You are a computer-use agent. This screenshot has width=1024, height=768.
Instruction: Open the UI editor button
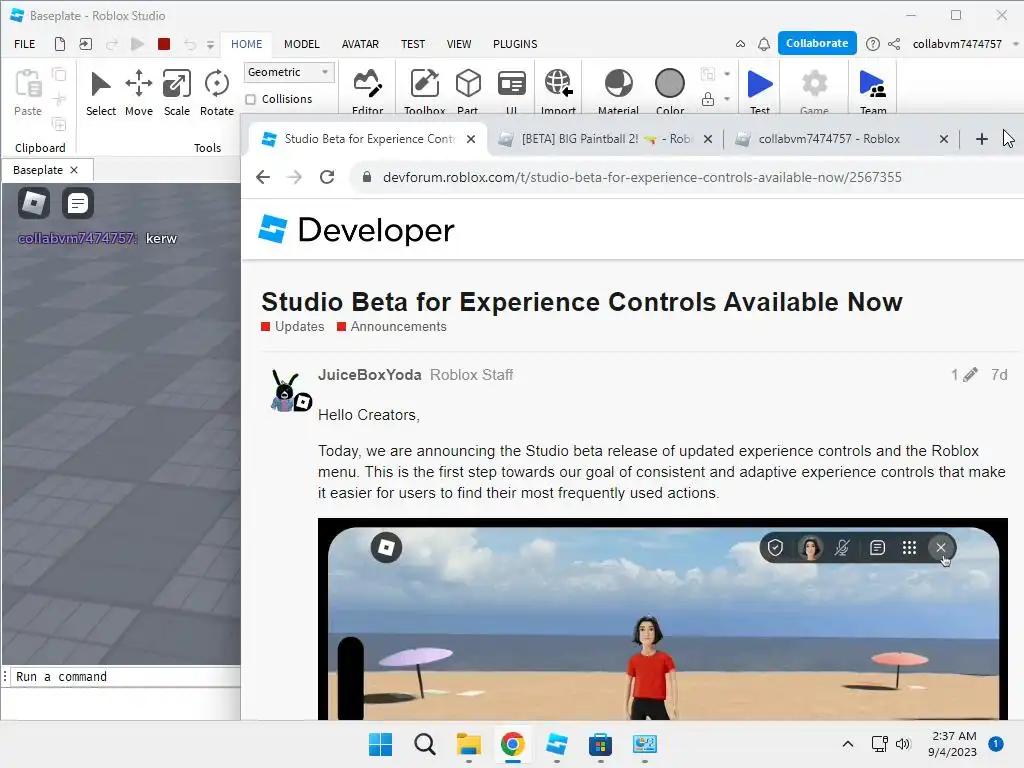pos(511,91)
